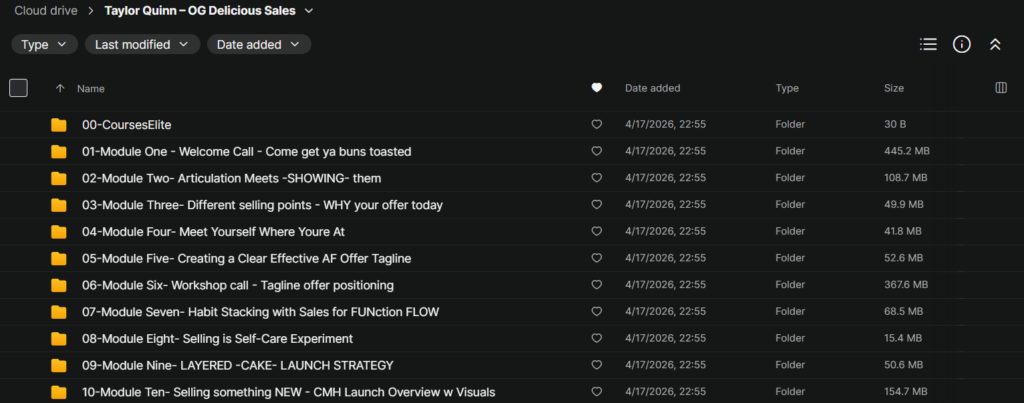This screenshot has width=1024, height=403.
Task: Click the sort arrow beside Name
Action: (60, 88)
